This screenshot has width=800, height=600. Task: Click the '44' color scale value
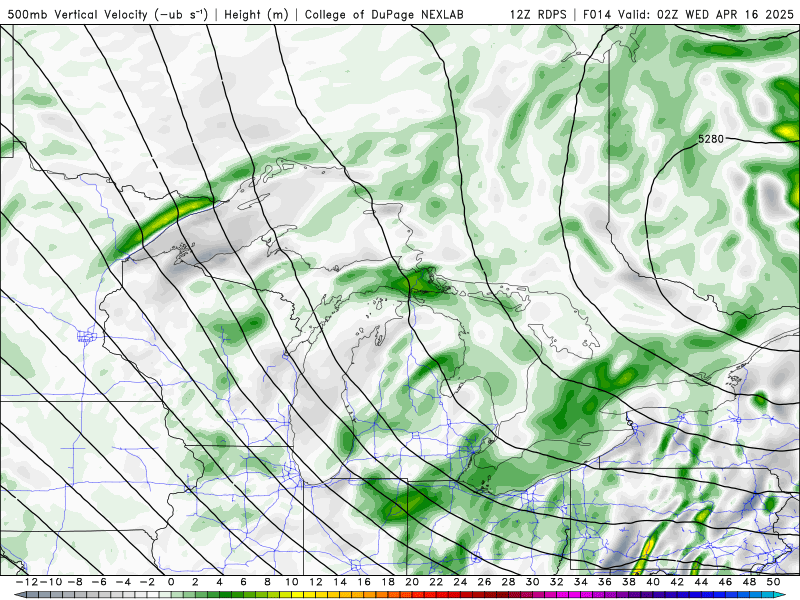(701, 582)
